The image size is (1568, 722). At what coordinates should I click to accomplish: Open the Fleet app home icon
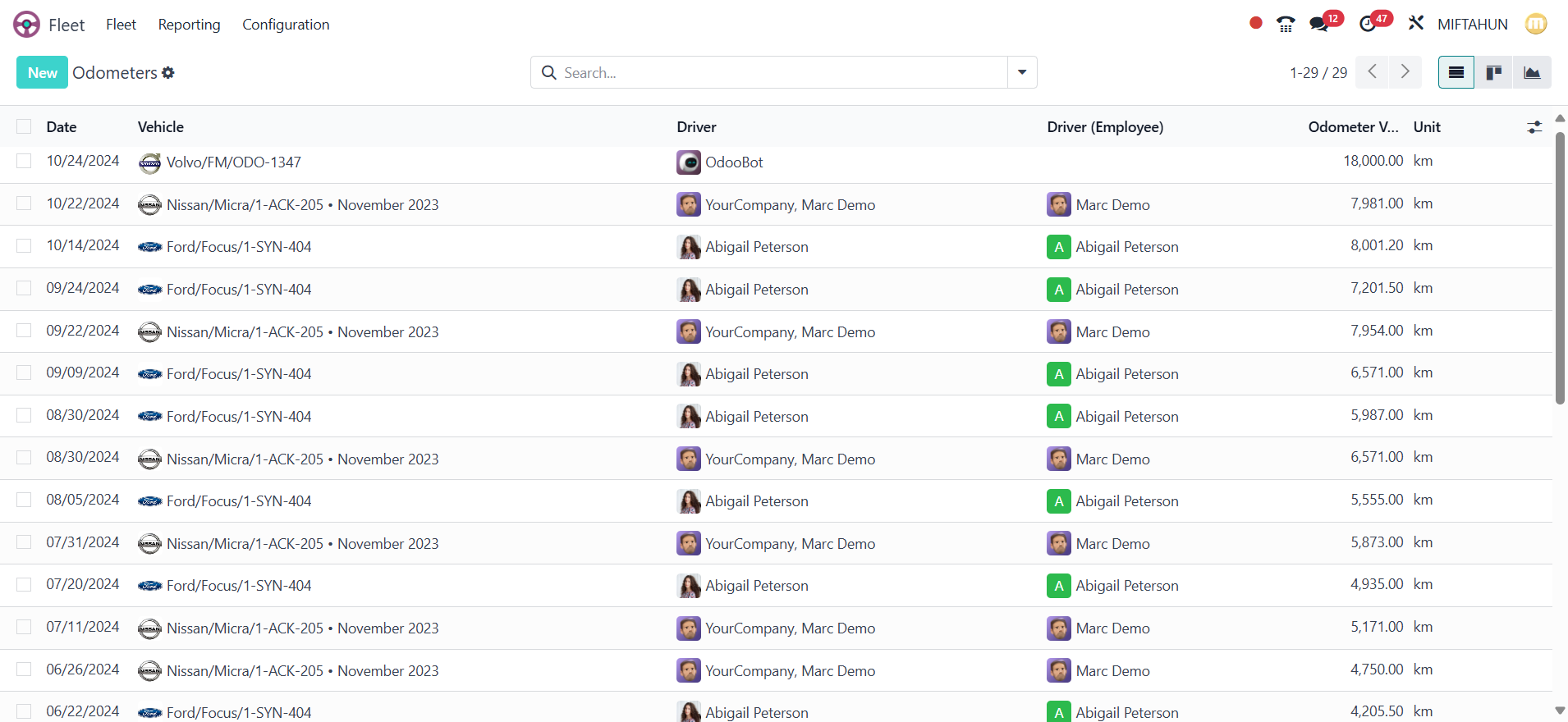point(26,25)
